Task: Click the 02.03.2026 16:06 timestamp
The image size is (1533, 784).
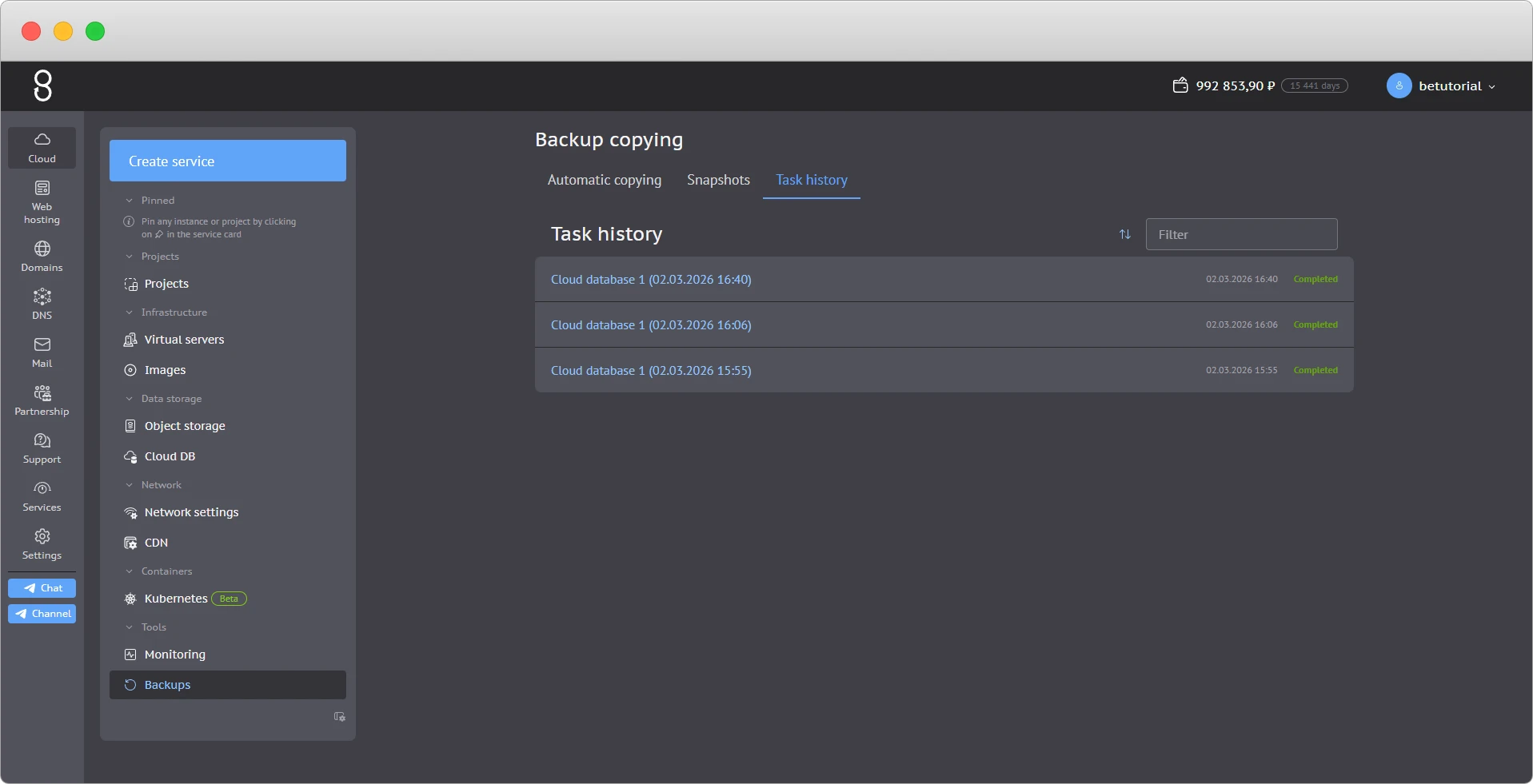Action: coord(1242,324)
